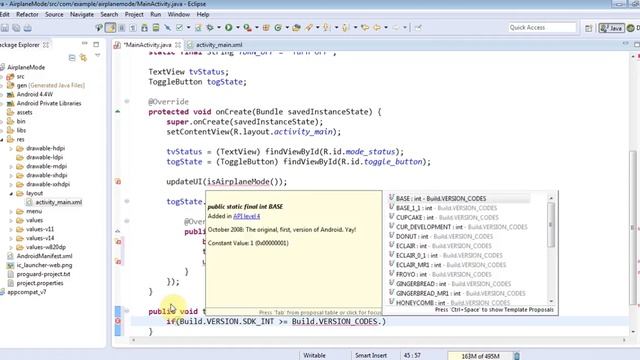
Task: Open the Navigate menu
Action: pyautogui.click(x=82, y=14)
